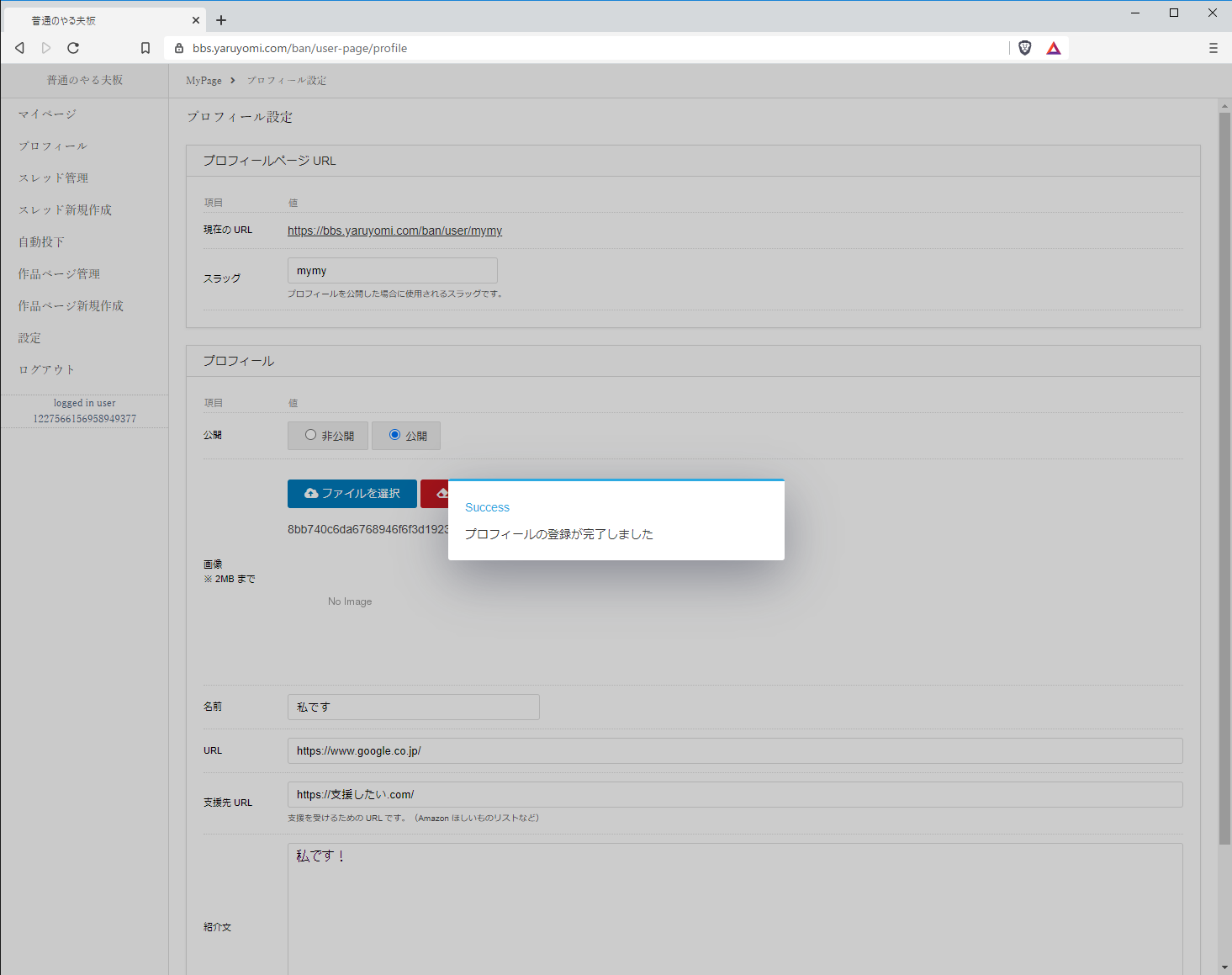Click the page reload icon

(x=73, y=48)
